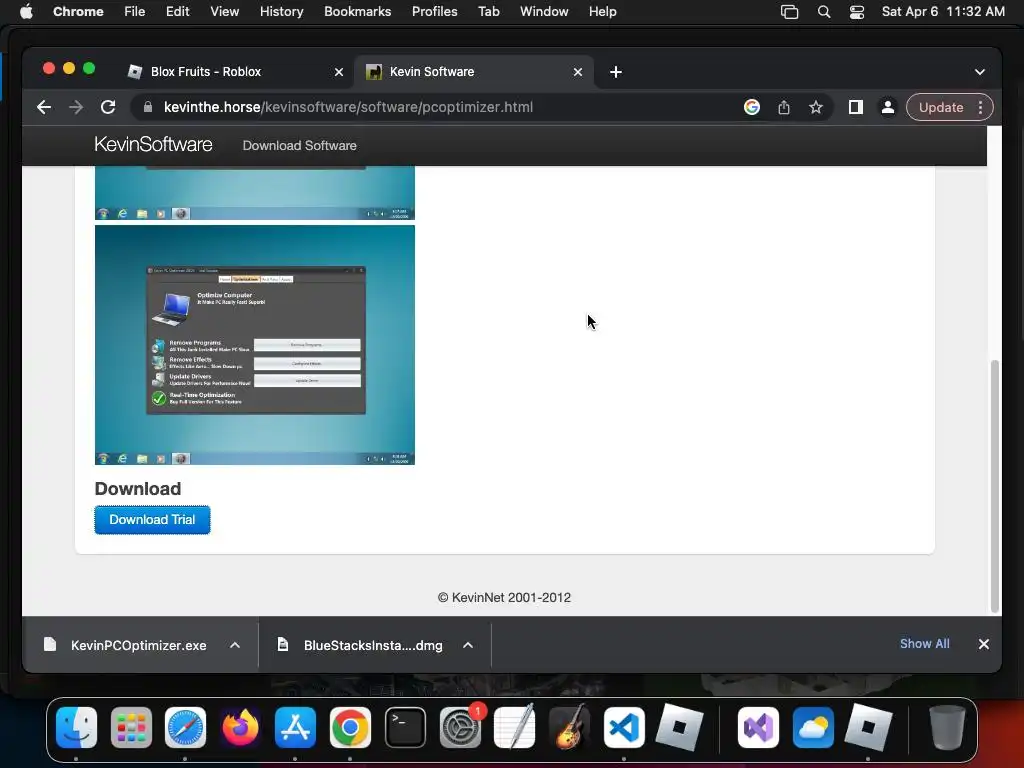
Task: Open the Profiles menu
Action: pyautogui.click(x=434, y=12)
